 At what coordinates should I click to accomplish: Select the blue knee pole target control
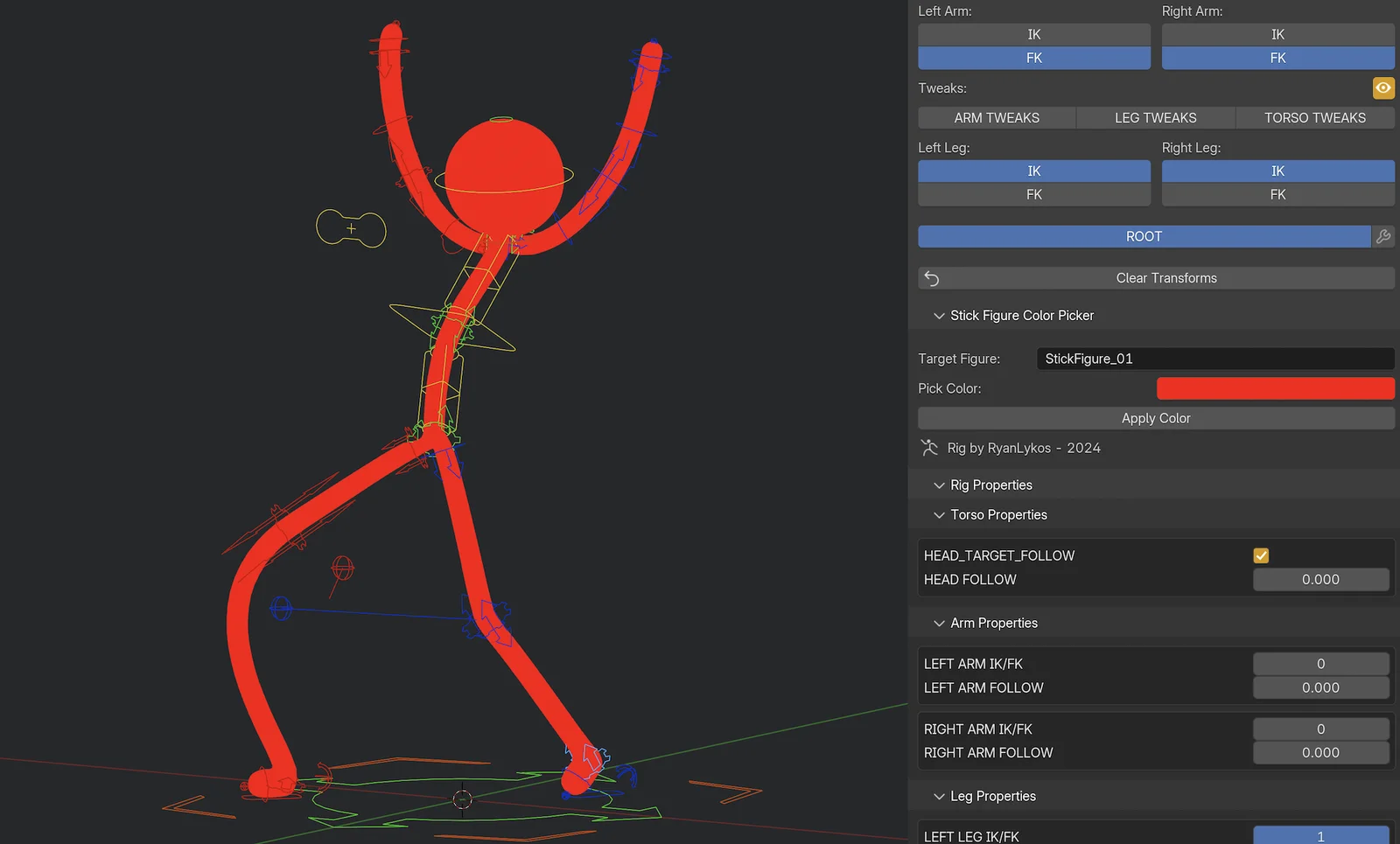[281, 607]
